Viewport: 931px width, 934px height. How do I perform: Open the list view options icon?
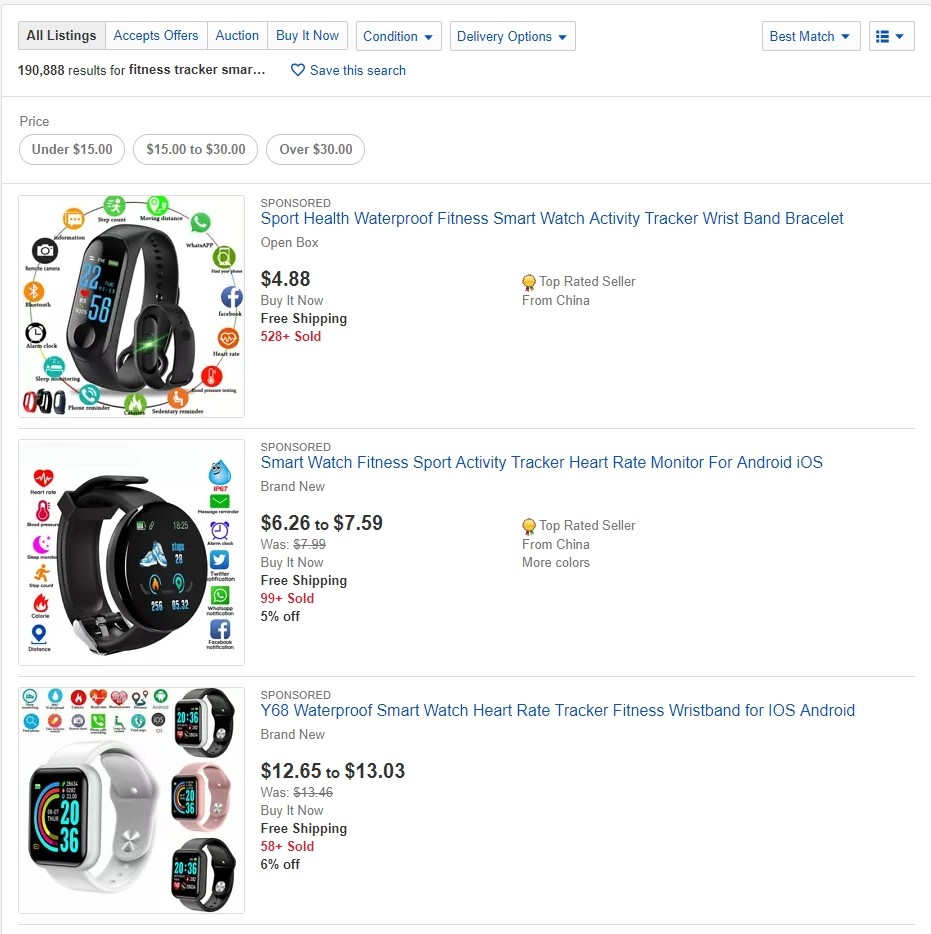tap(891, 36)
